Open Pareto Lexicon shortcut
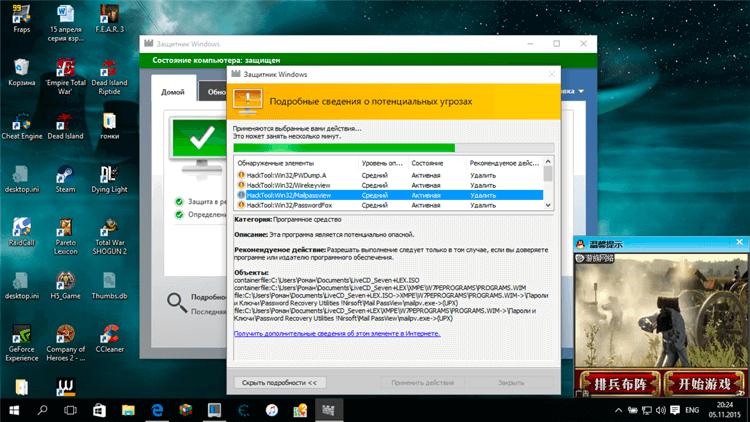The width and height of the screenshot is (750, 422). [66, 236]
